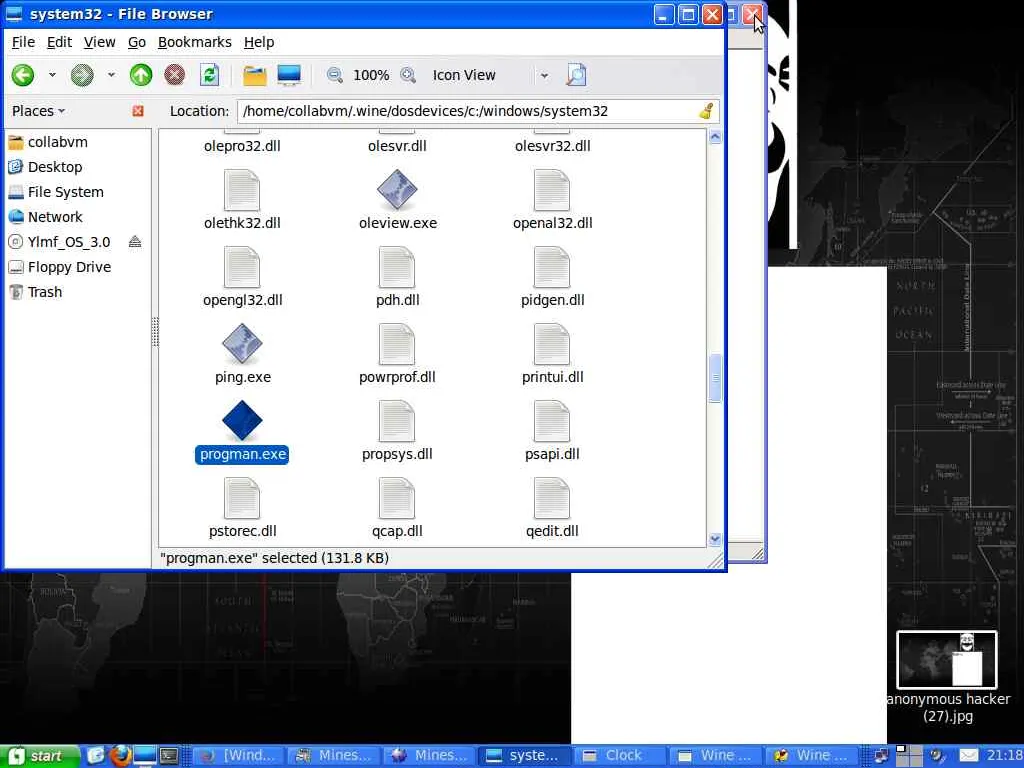Open Back history dropdown arrow

click(x=52, y=75)
